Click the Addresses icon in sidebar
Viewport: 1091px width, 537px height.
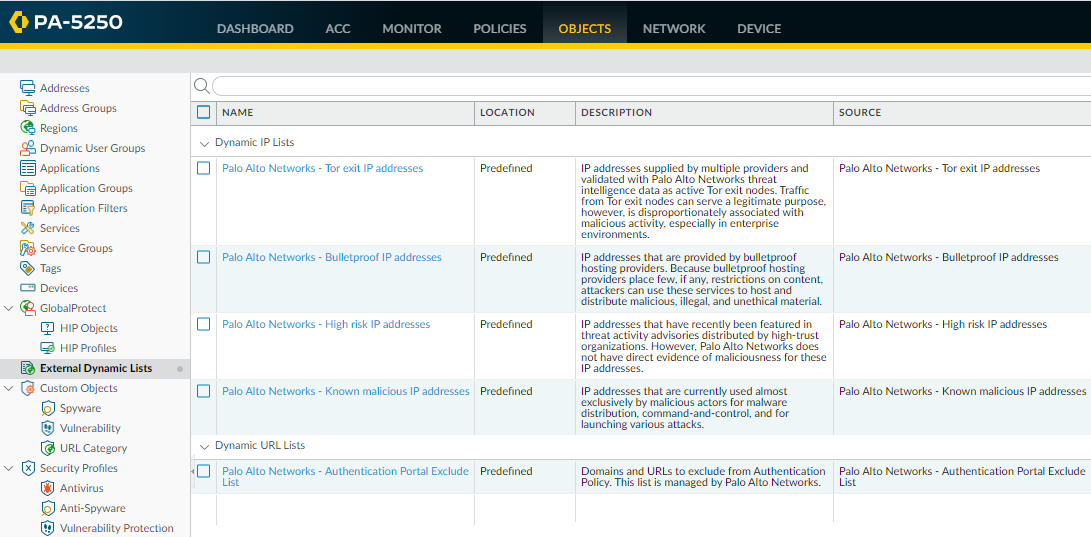[x=28, y=88]
